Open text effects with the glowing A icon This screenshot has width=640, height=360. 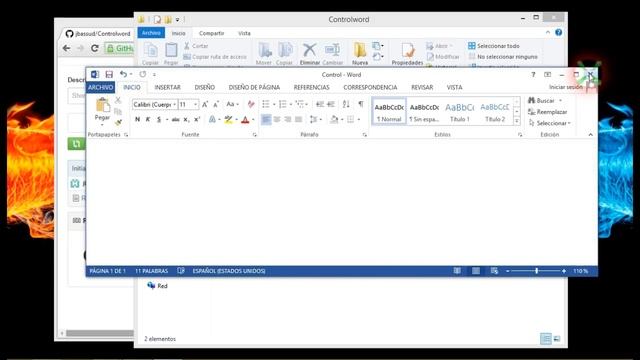tap(212, 119)
